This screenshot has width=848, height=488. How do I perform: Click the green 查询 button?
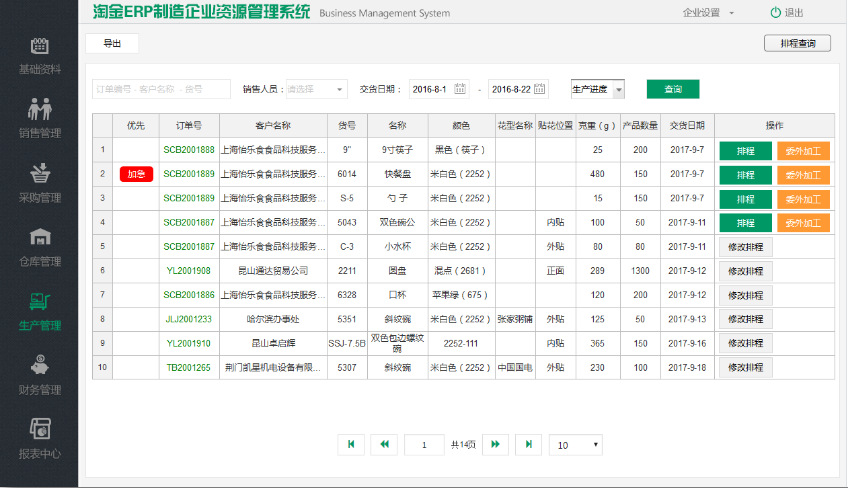click(673, 89)
